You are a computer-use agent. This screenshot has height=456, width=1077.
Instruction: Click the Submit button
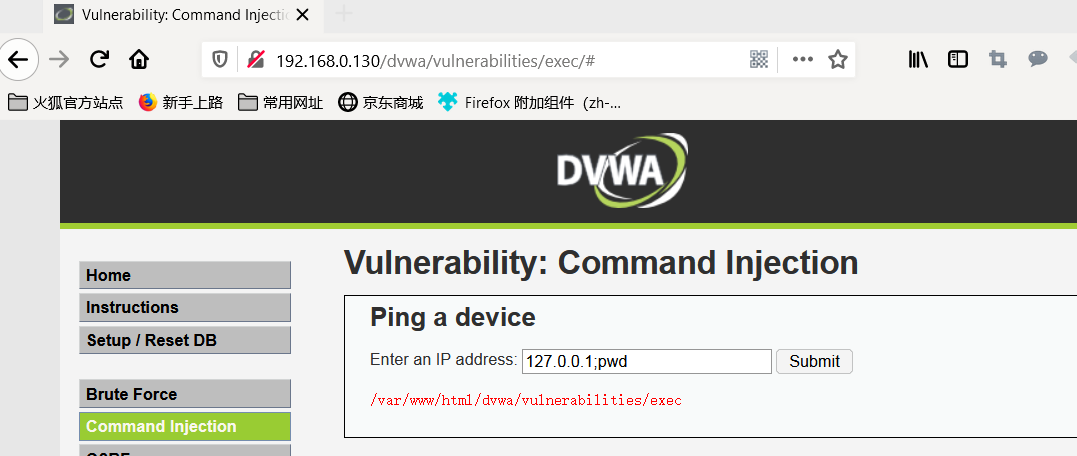(814, 361)
